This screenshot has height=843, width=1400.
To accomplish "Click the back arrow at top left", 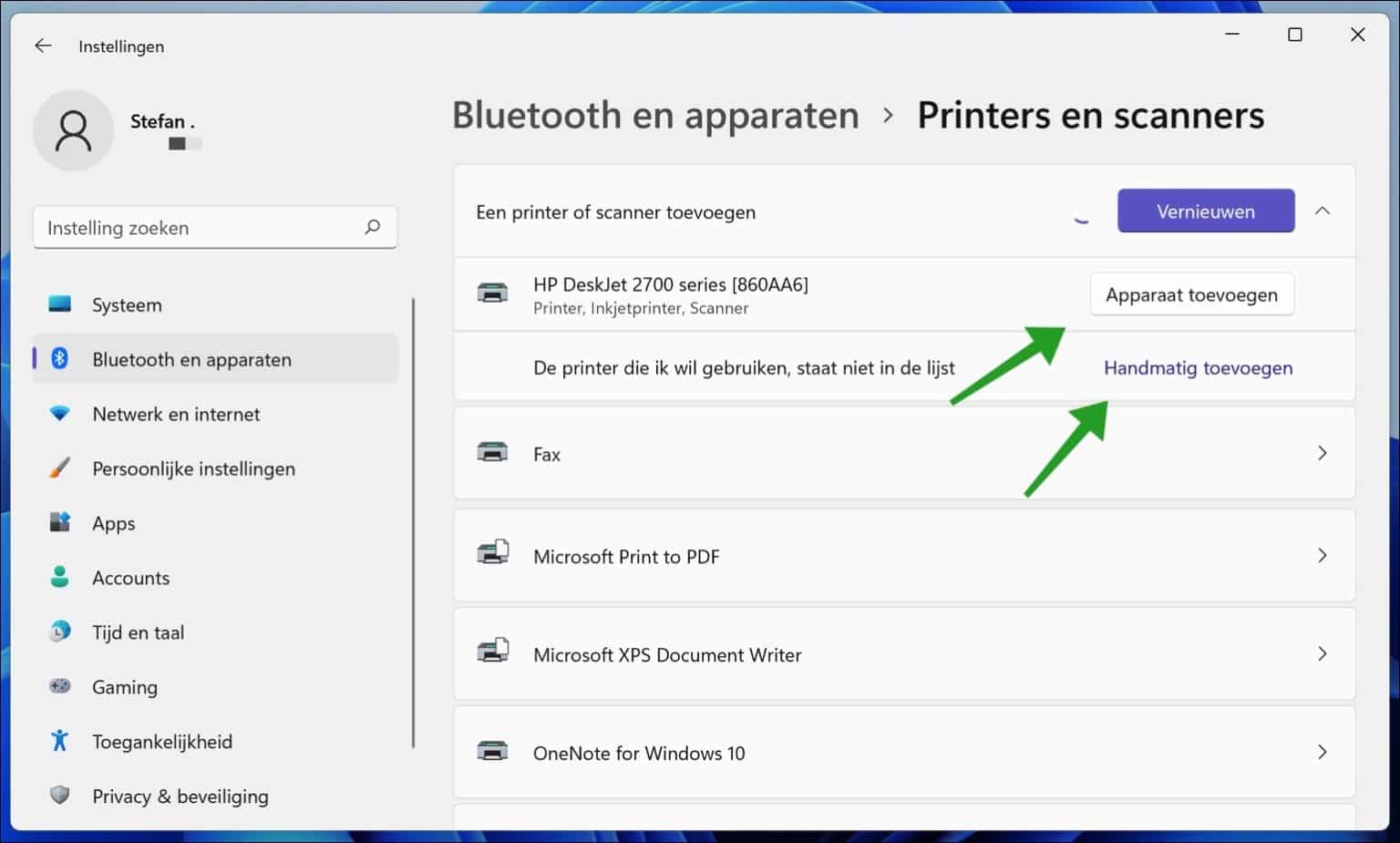I will click(x=42, y=45).
